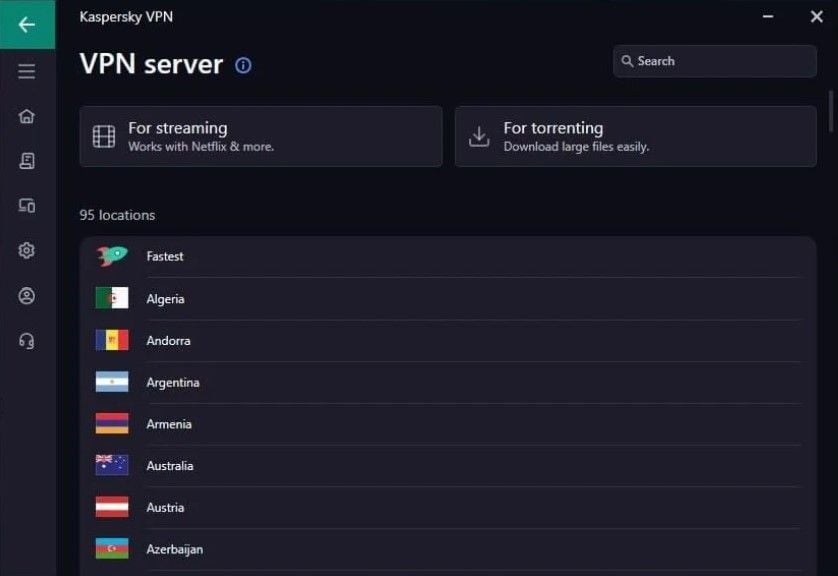Click the Azerbaijan flag
Viewport: 838px width, 576px height.
click(112, 548)
